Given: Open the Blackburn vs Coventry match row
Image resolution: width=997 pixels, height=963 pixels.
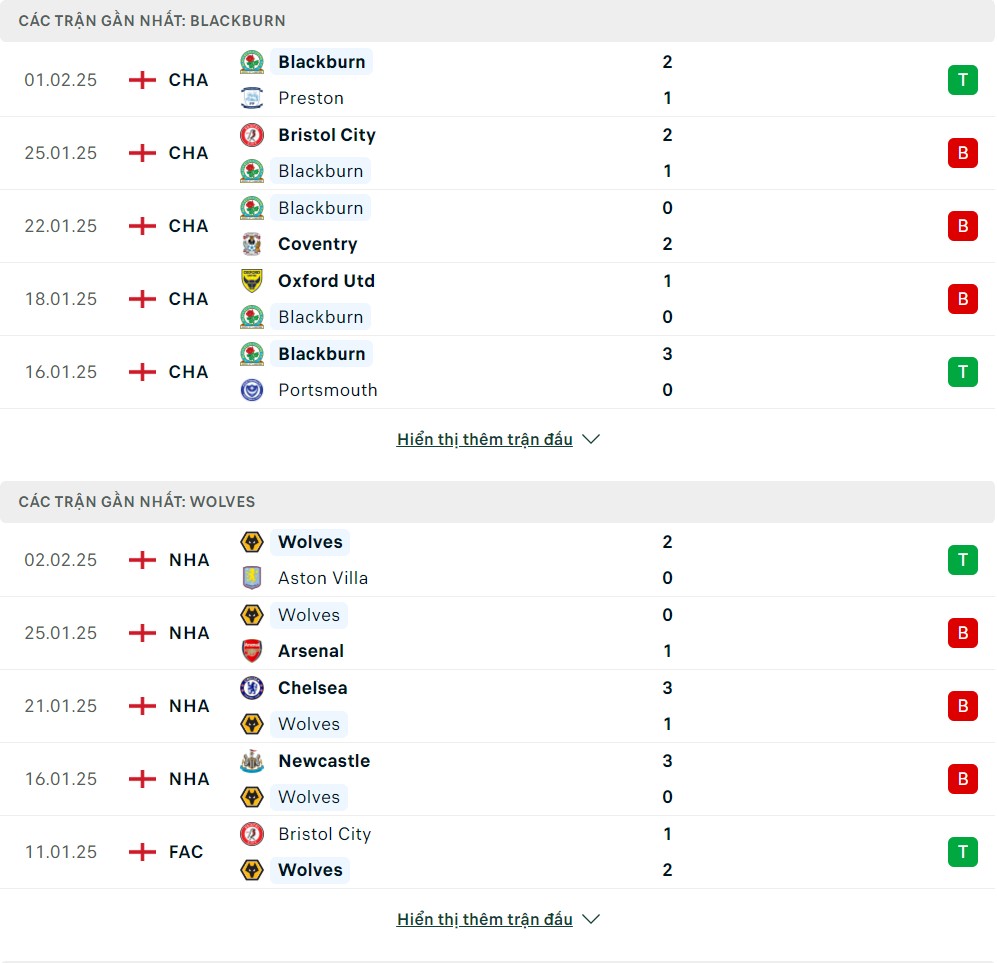Looking at the screenshot, I should coord(497,226).
